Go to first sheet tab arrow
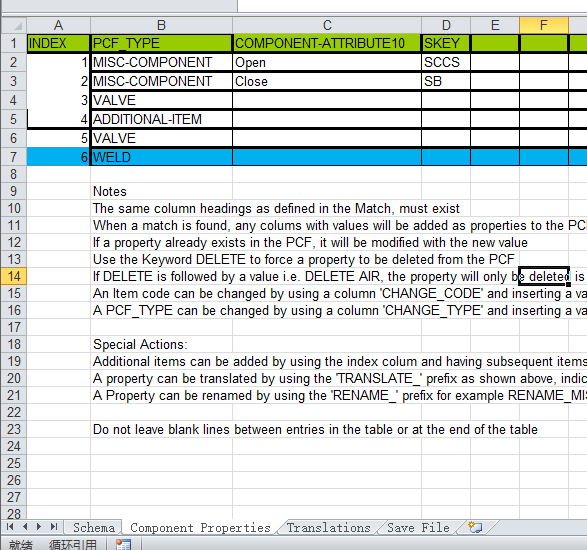Screen dimensions: 587x550 pyautogui.click(x=10, y=527)
